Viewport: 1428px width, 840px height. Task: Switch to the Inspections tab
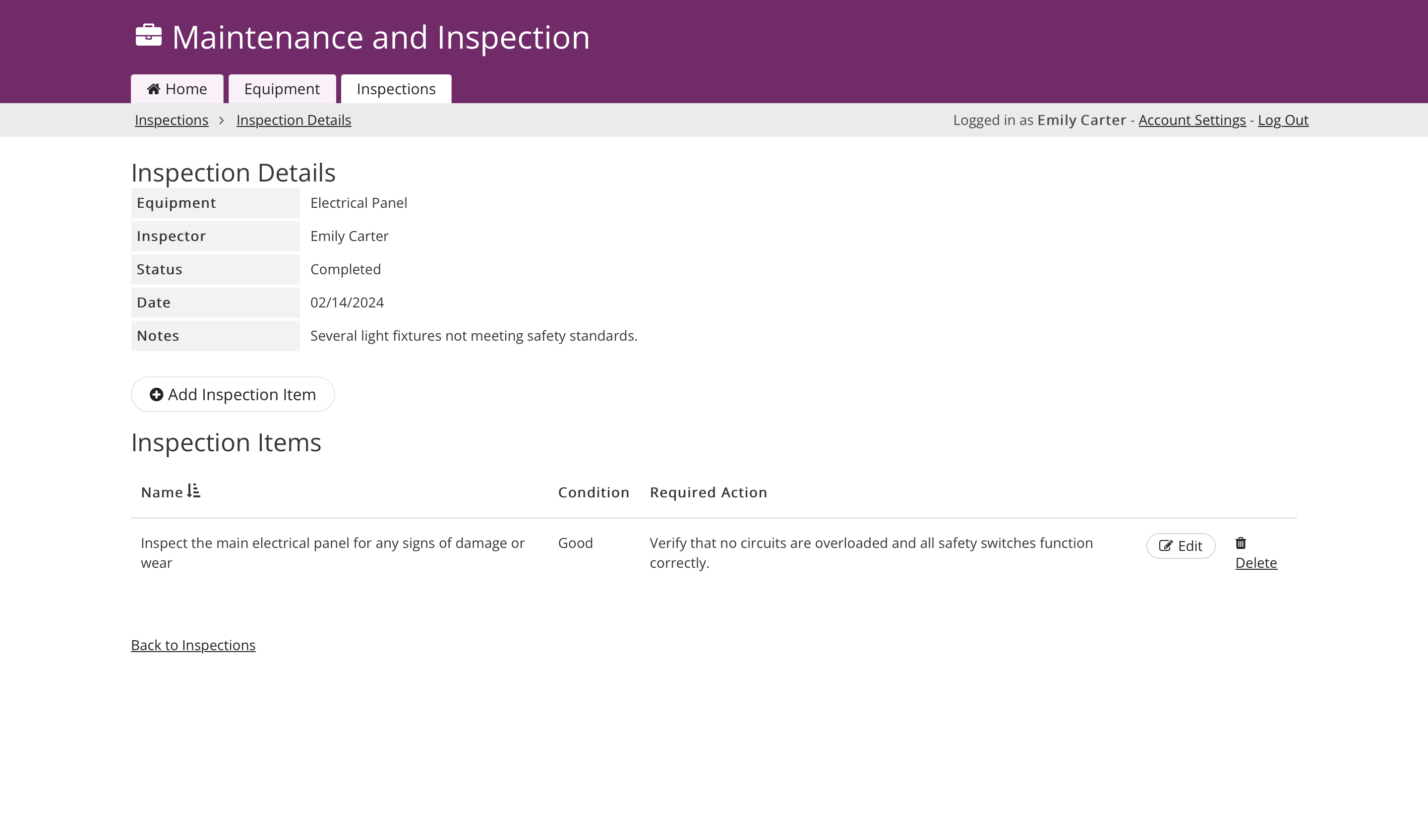[396, 89]
